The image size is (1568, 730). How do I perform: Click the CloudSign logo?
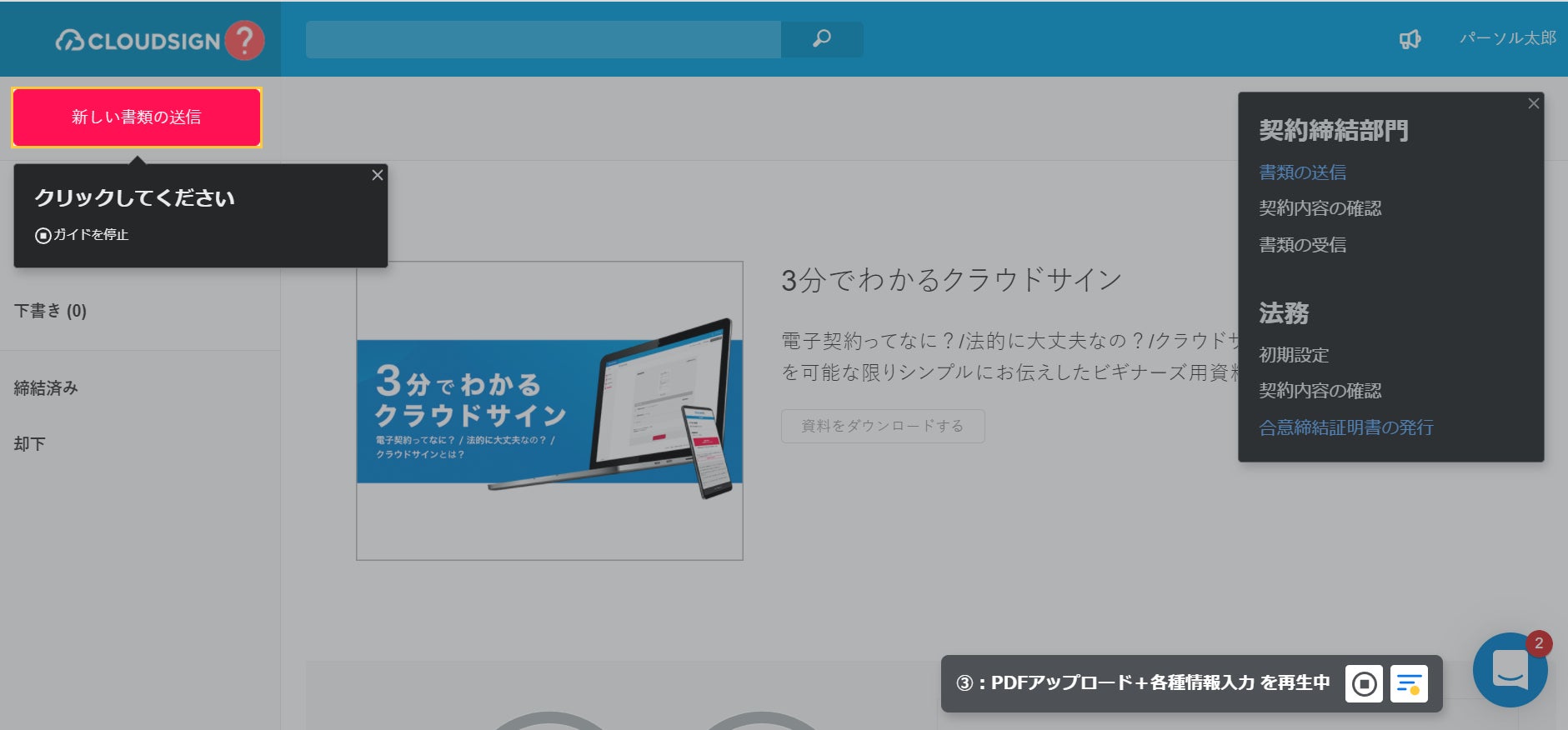click(x=138, y=41)
